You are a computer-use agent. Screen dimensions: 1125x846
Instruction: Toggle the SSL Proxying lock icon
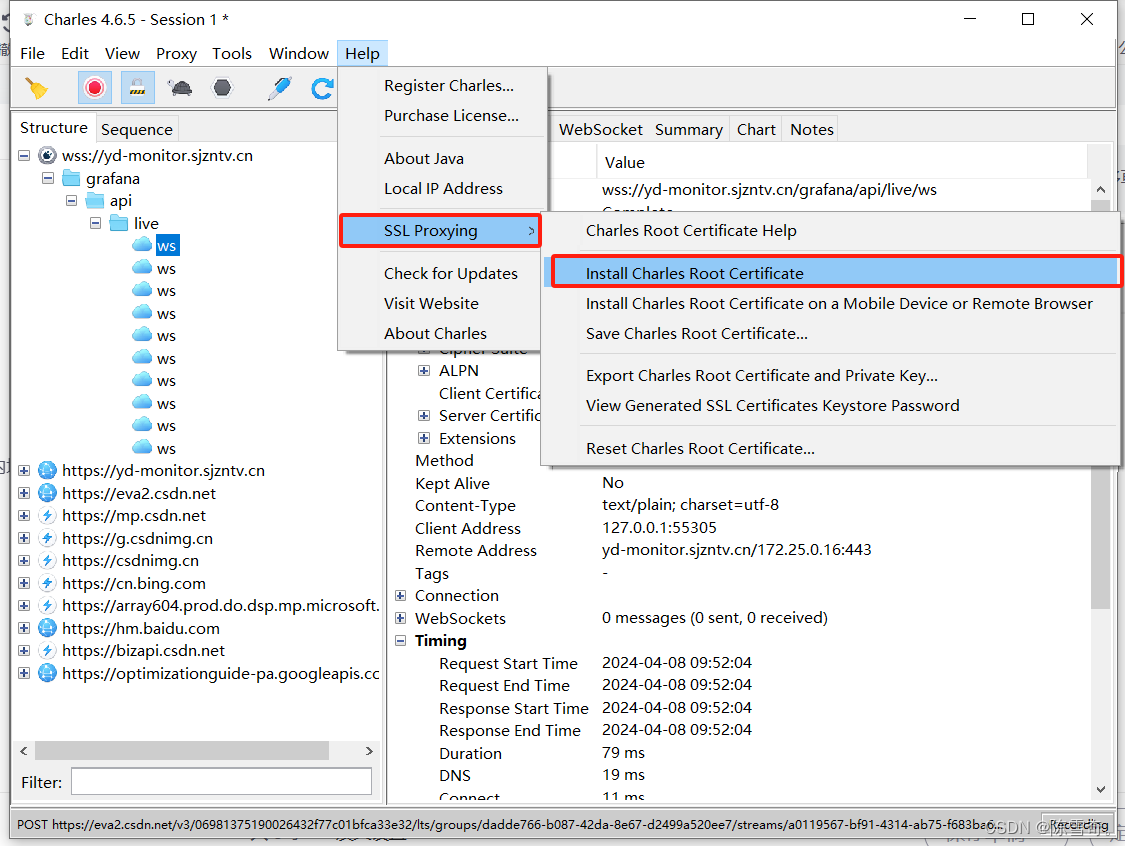(x=137, y=88)
